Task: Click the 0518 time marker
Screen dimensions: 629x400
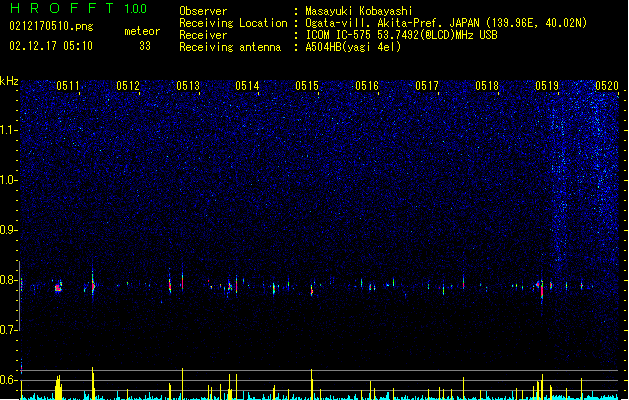Action: point(487,86)
